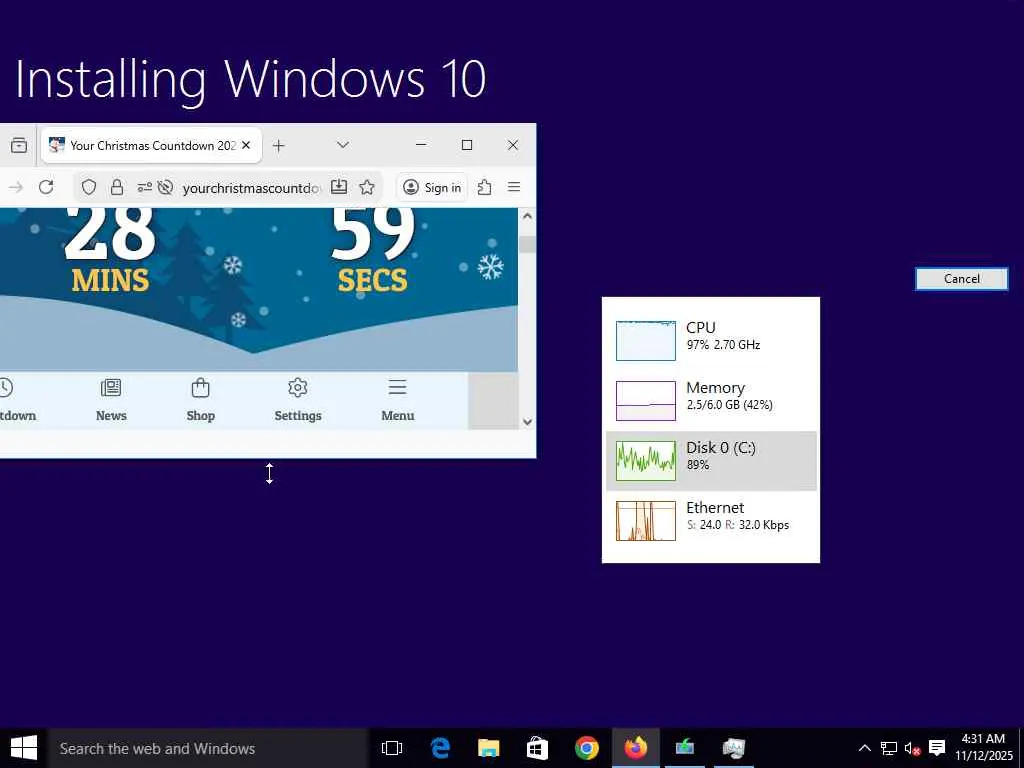Close the Your Christmas Countdown tab
This screenshot has width=1024, height=768.
pos(246,145)
